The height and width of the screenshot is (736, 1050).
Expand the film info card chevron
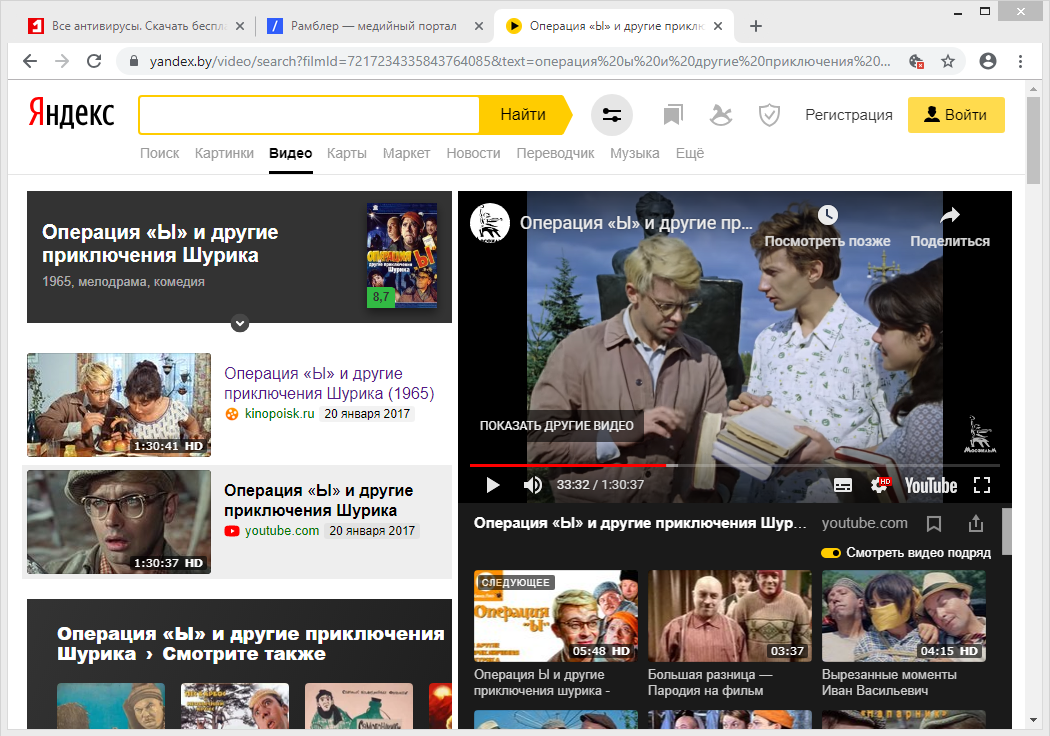(x=240, y=323)
